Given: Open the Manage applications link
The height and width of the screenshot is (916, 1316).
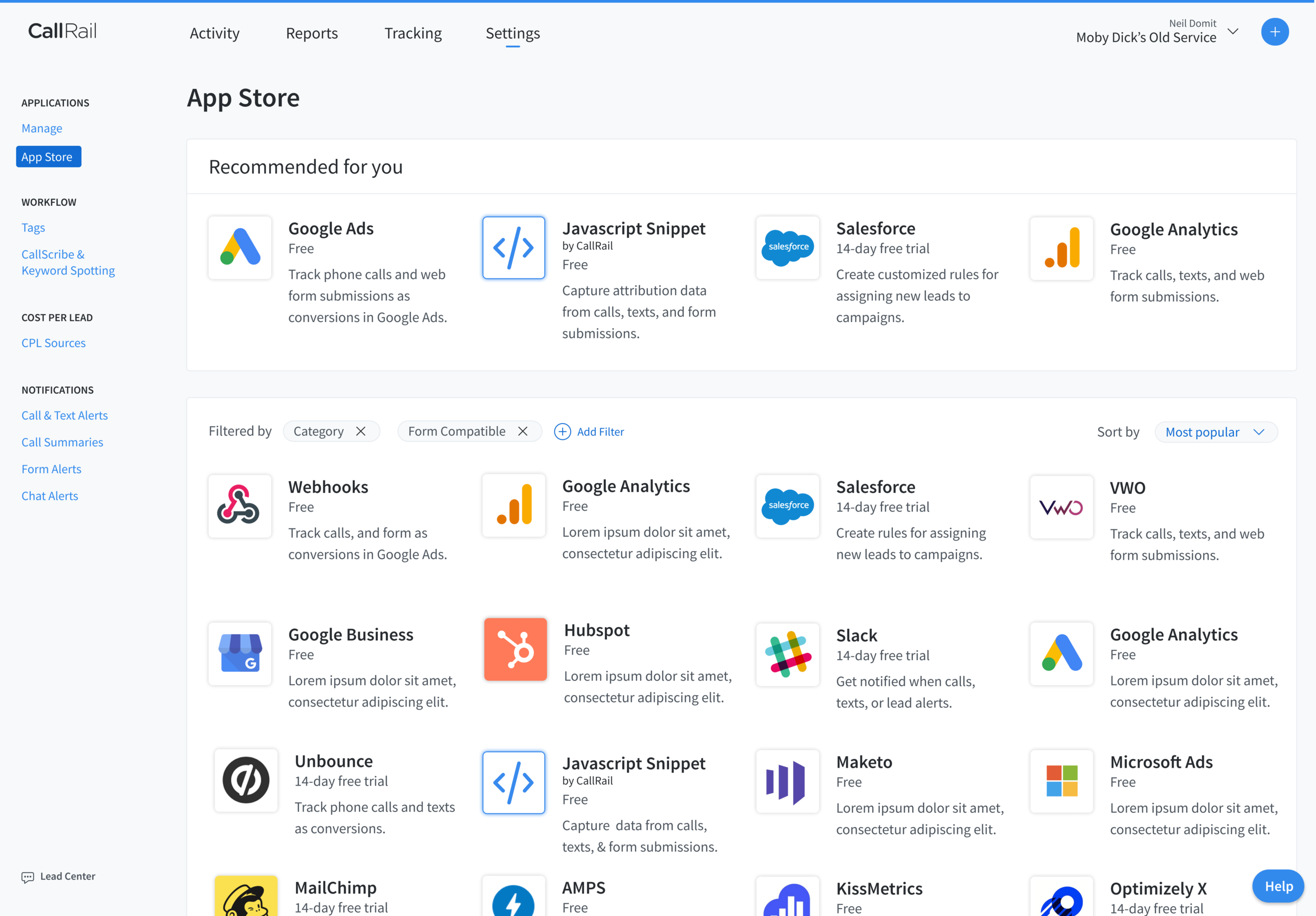Looking at the screenshot, I should coord(42,128).
